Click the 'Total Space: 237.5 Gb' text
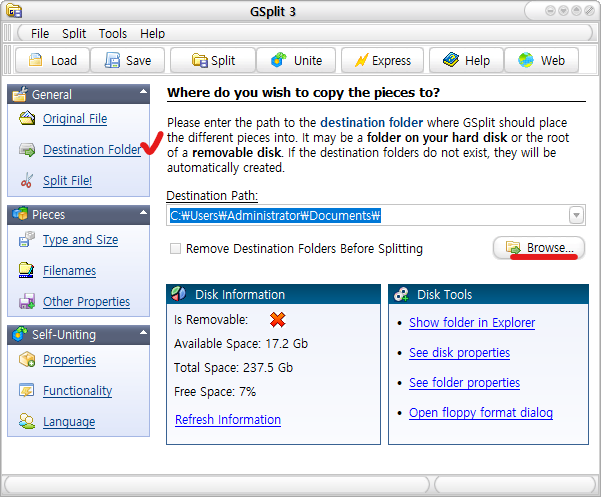 point(233,368)
